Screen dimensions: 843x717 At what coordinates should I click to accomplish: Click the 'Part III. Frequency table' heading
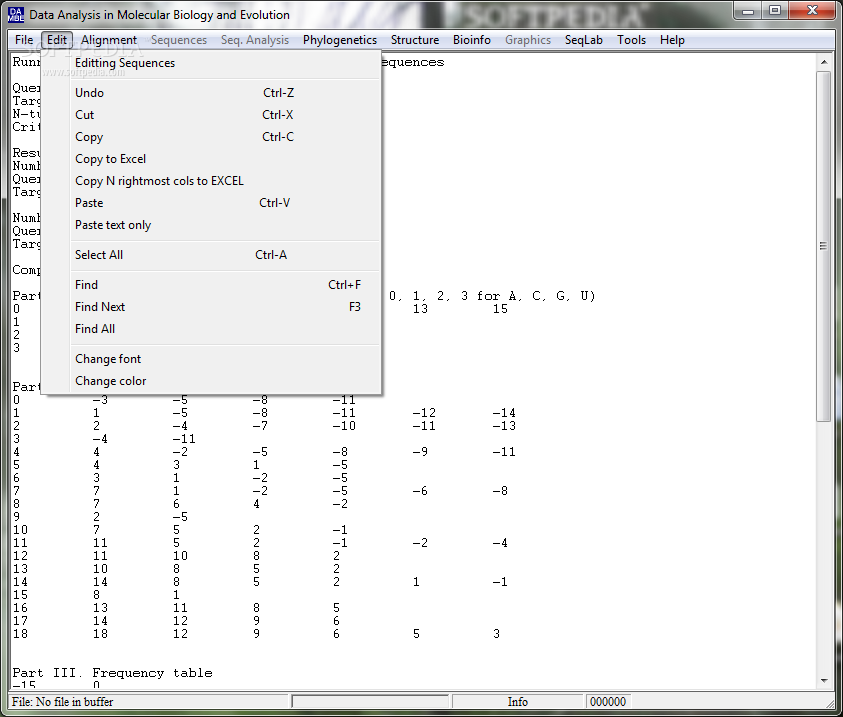point(112,673)
